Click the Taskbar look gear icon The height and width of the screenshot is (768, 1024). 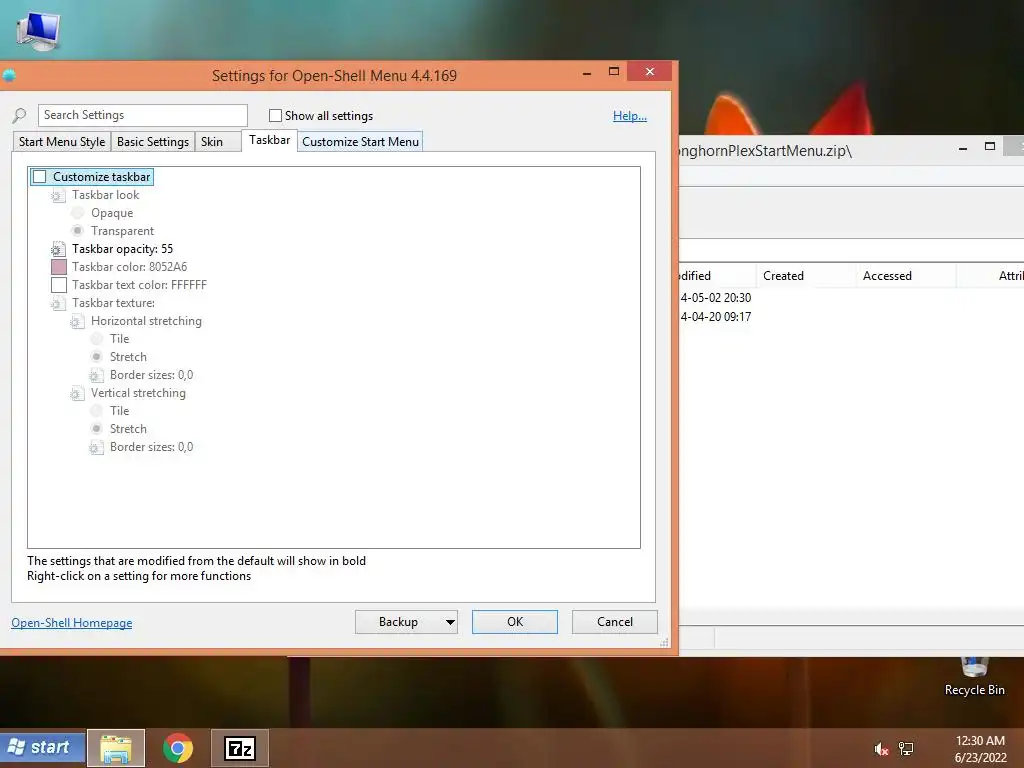(x=58, y=195)
